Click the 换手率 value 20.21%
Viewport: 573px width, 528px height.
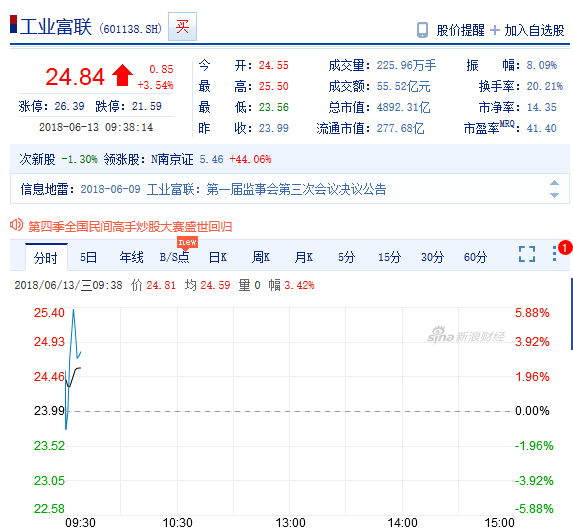[545, 86]
